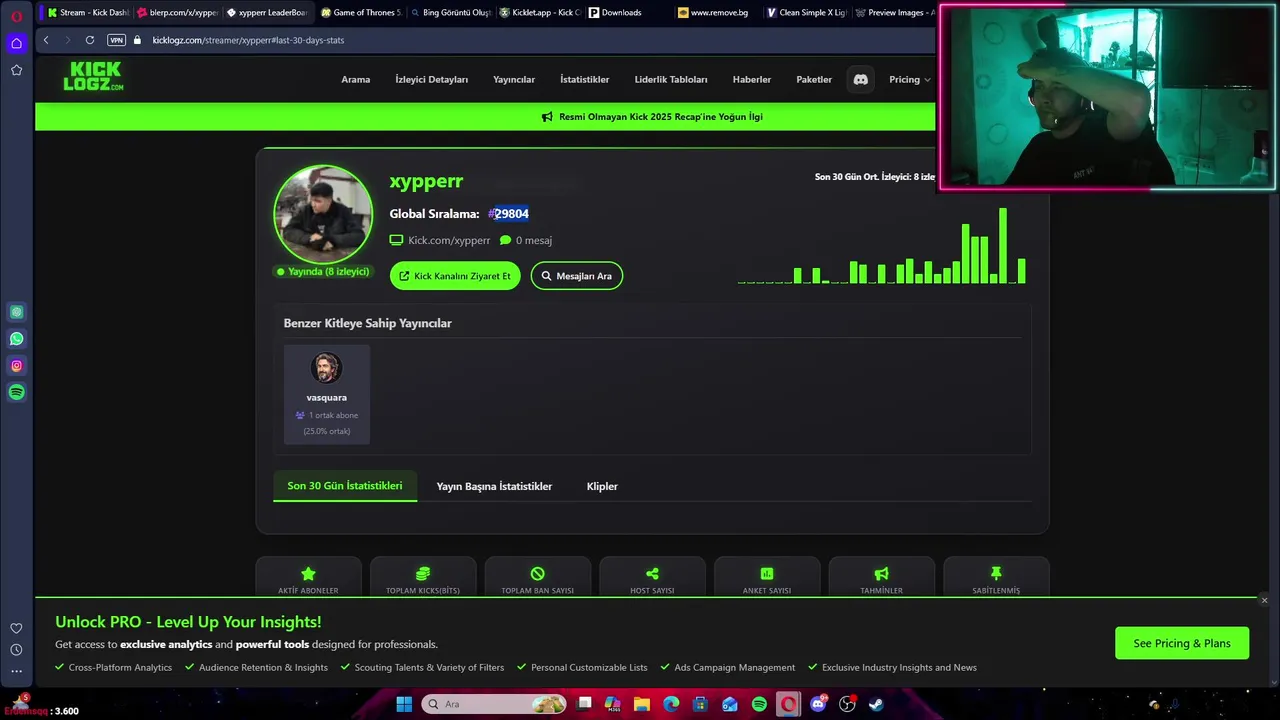Open Spotify from the taskbar
The image size is (1280, 720).
click(x=759, y=704)
